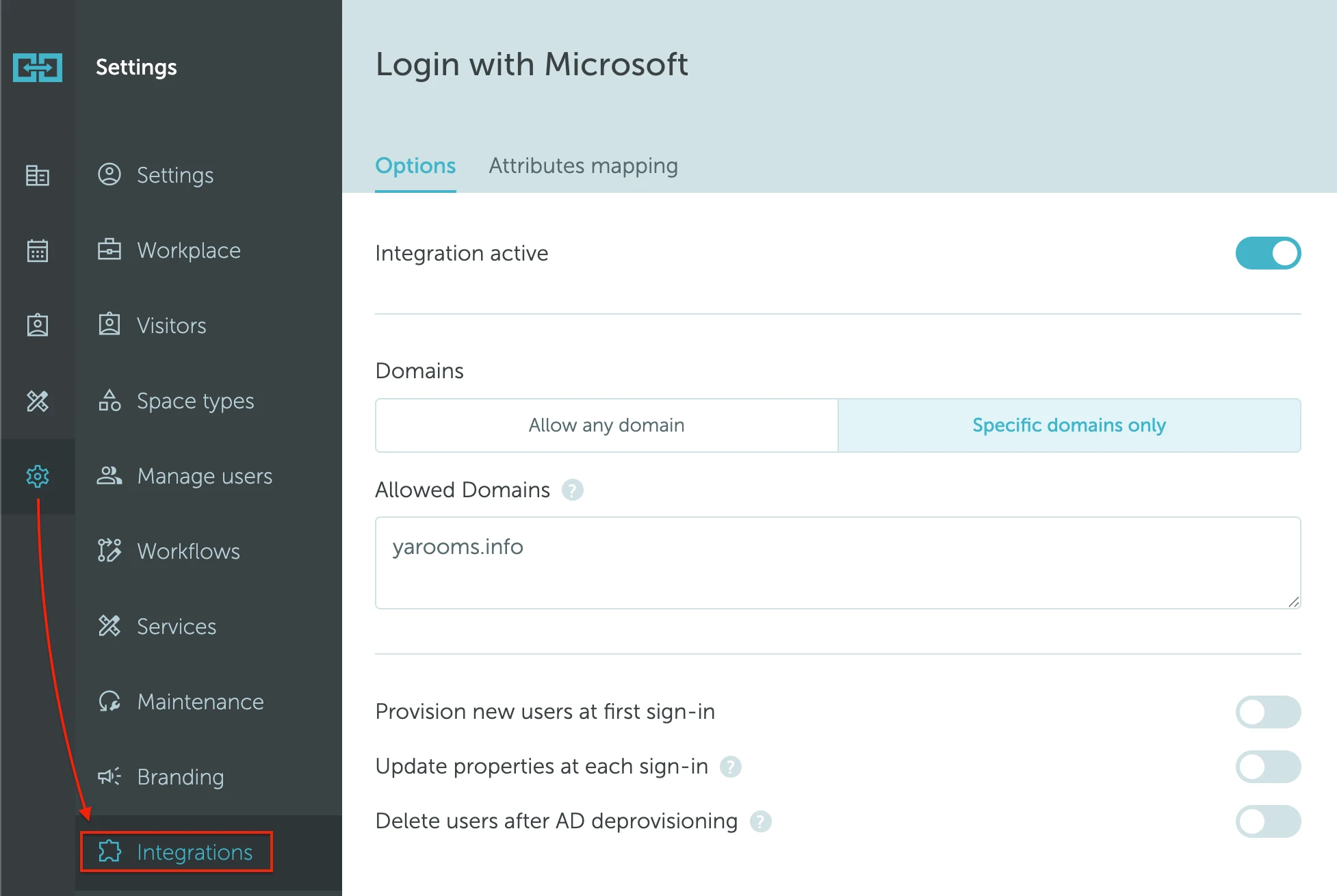This screenshot has height=896, width=1337.
Task: Show help for Update properties at sign-in
Action: click(731, 767)
